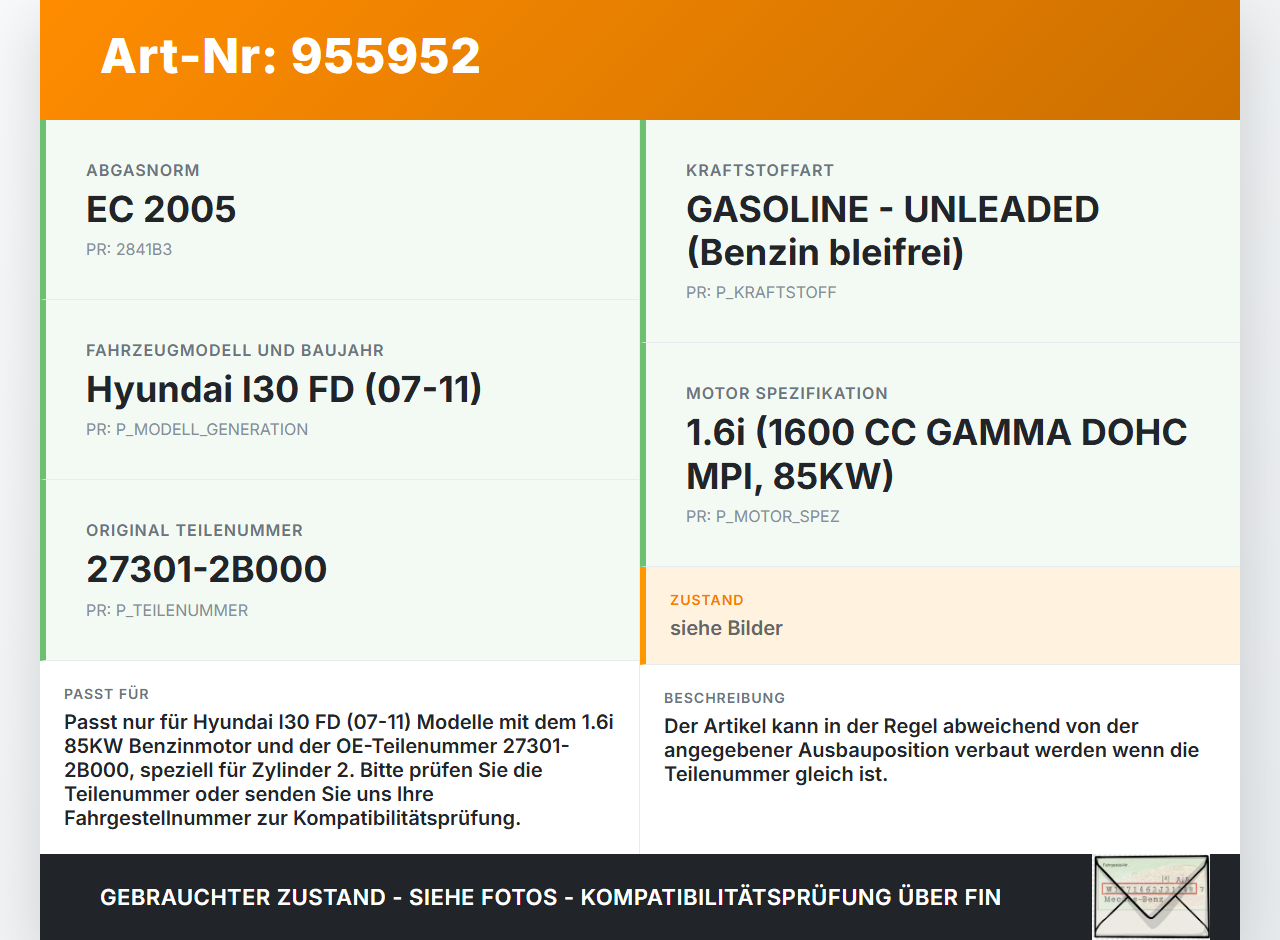
Task: Click the 'KRAFTSTOFFART' label
Action: [x=760, y=170]
